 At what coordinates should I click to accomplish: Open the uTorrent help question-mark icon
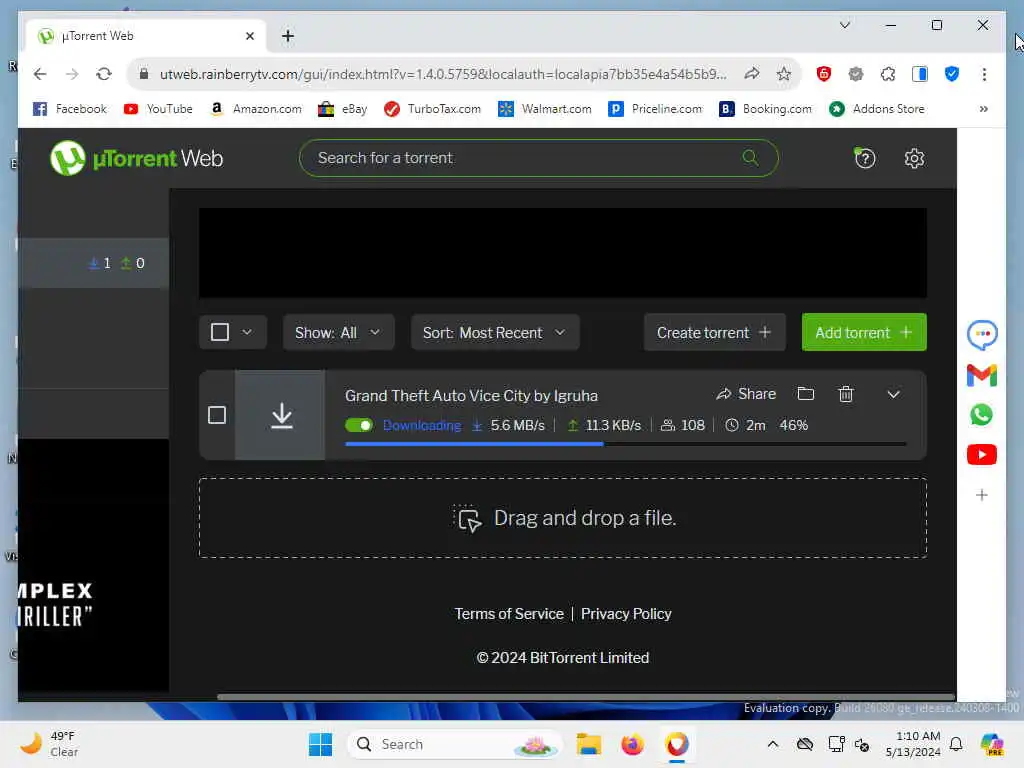click(865, 158)
